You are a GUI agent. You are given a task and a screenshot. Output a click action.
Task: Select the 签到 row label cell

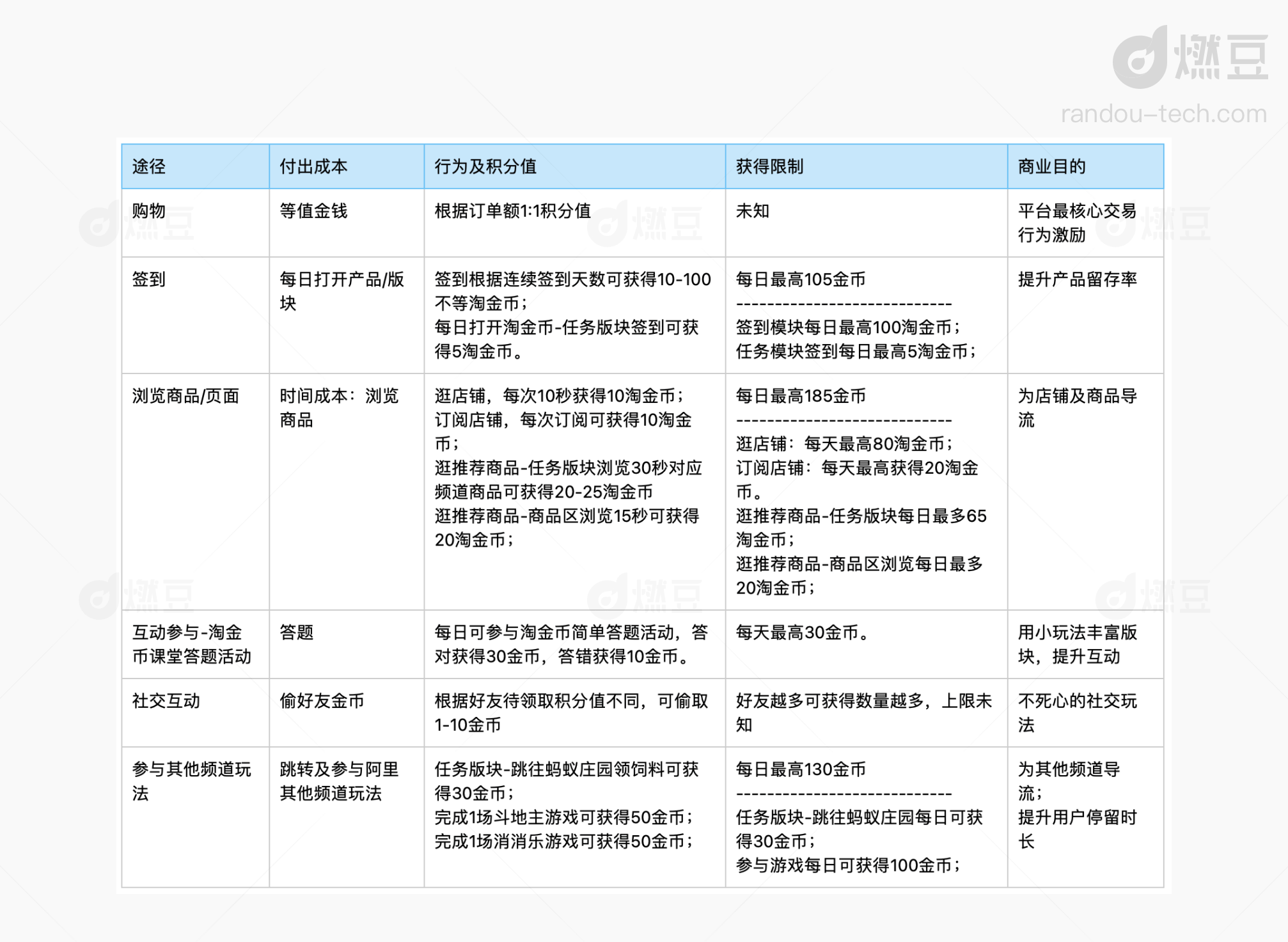[149, 279]
